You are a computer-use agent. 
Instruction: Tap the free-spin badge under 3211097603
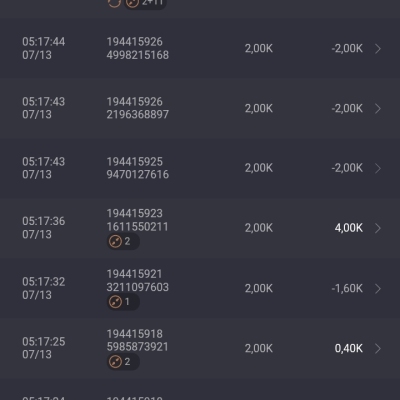pos(123,302)
